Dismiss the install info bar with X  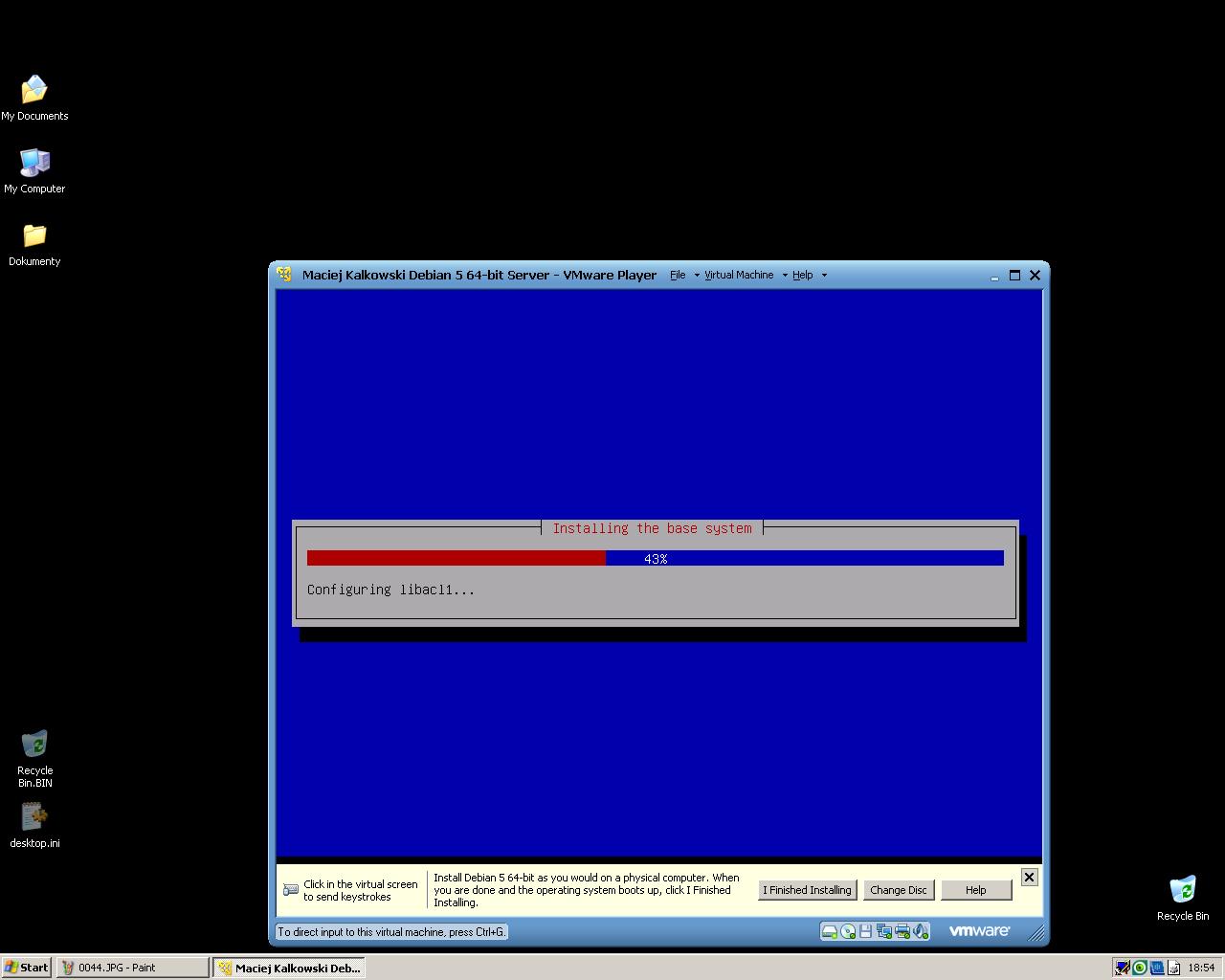(1029, 877)
